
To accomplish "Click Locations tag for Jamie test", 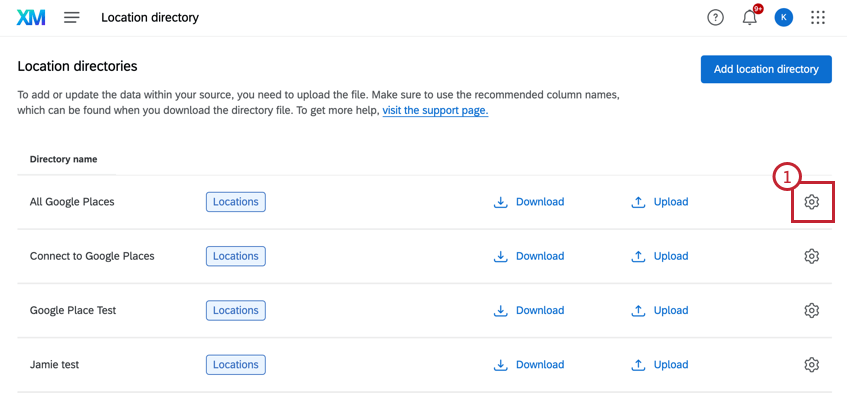I will pos(236,364).
